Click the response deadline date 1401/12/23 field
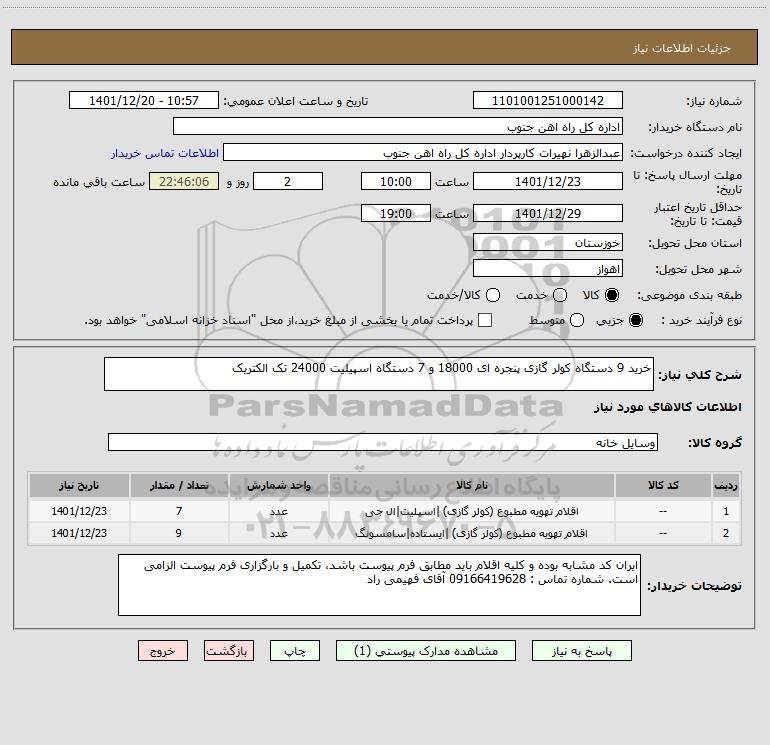The height and width of the screenshot is (745, 770). (x=548, y=181)
